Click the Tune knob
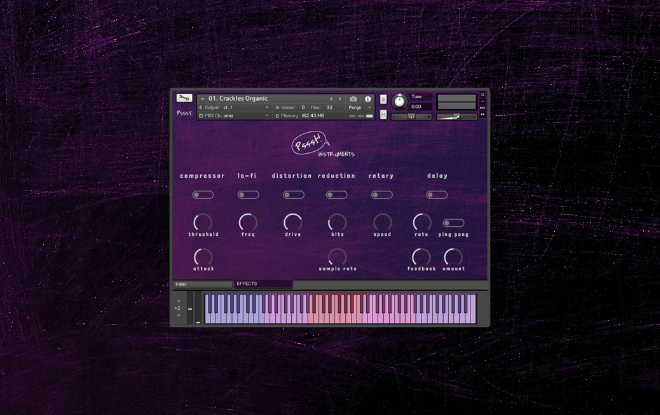Screen dimensions: 660x415 (x=399, y=101)
